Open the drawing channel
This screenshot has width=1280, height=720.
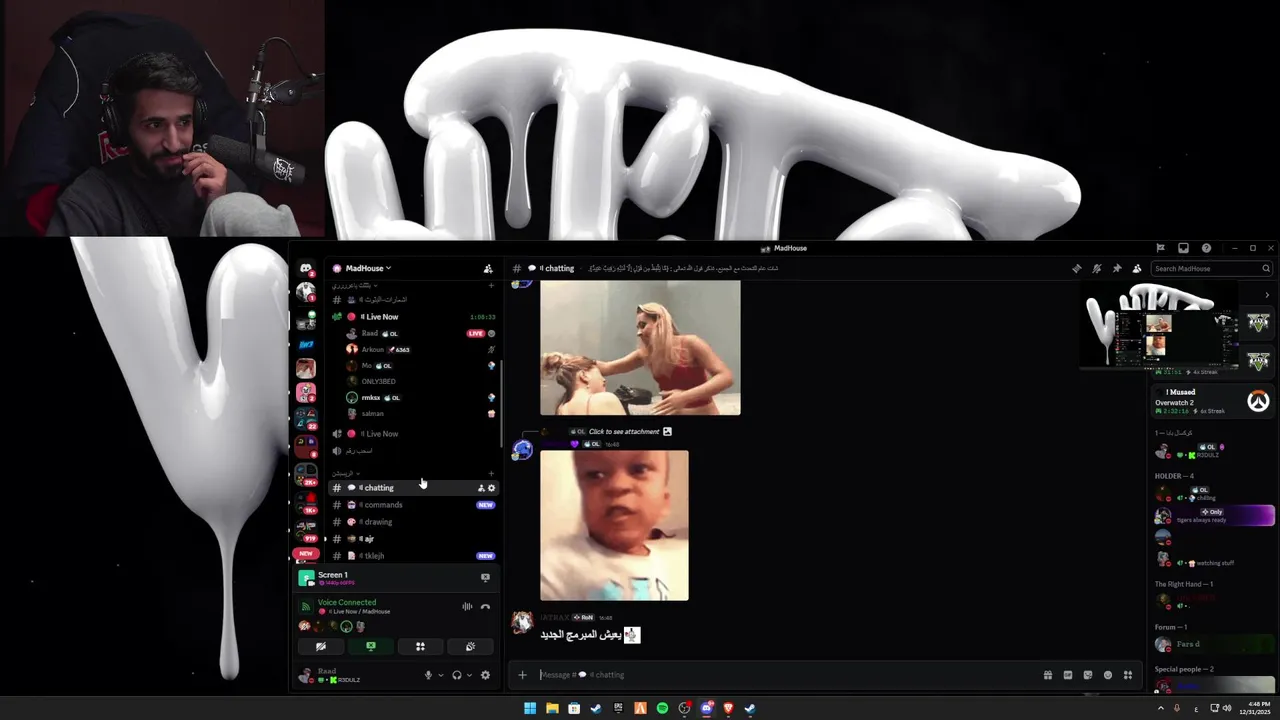(x=414, y=522)
